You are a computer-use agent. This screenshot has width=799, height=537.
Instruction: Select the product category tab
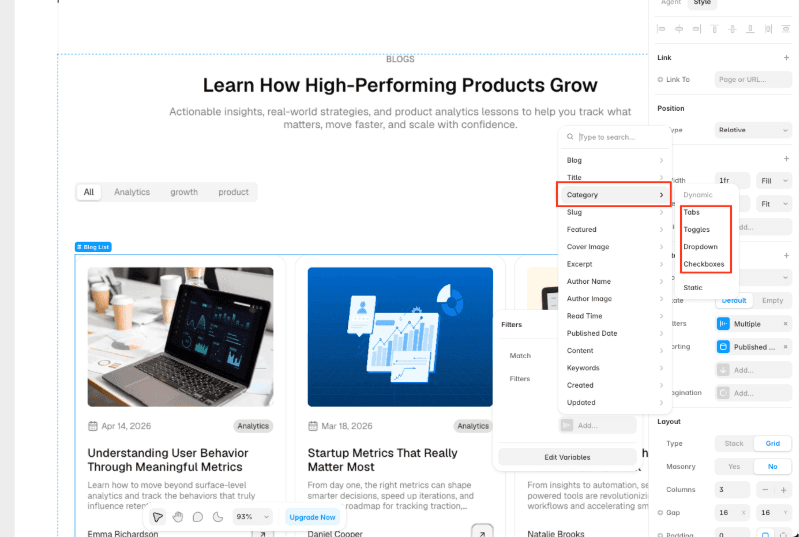(x=233, y=192)
